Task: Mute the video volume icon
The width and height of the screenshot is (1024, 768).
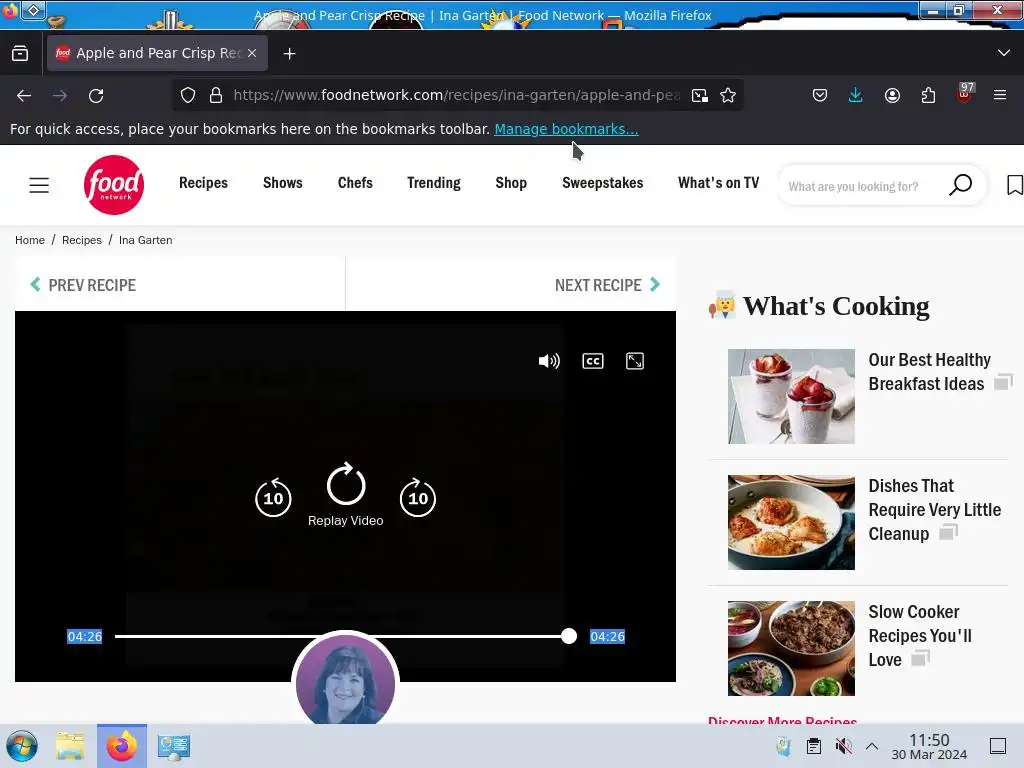Action: 549,361
